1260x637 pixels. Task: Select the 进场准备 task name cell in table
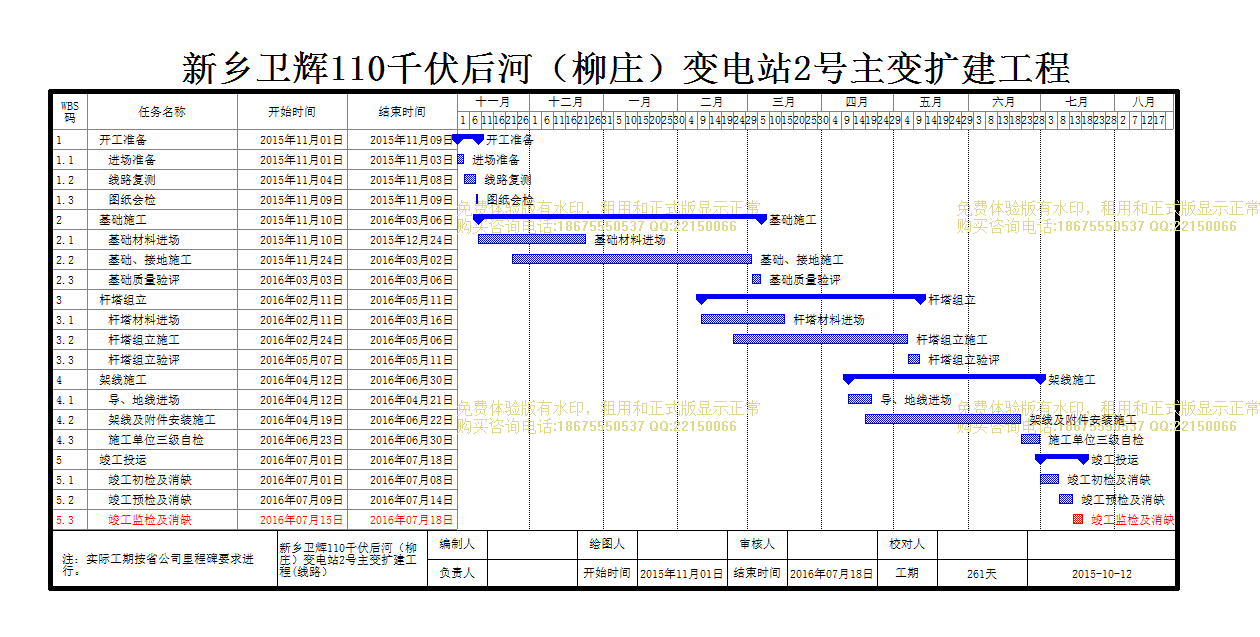click(162, 160)
